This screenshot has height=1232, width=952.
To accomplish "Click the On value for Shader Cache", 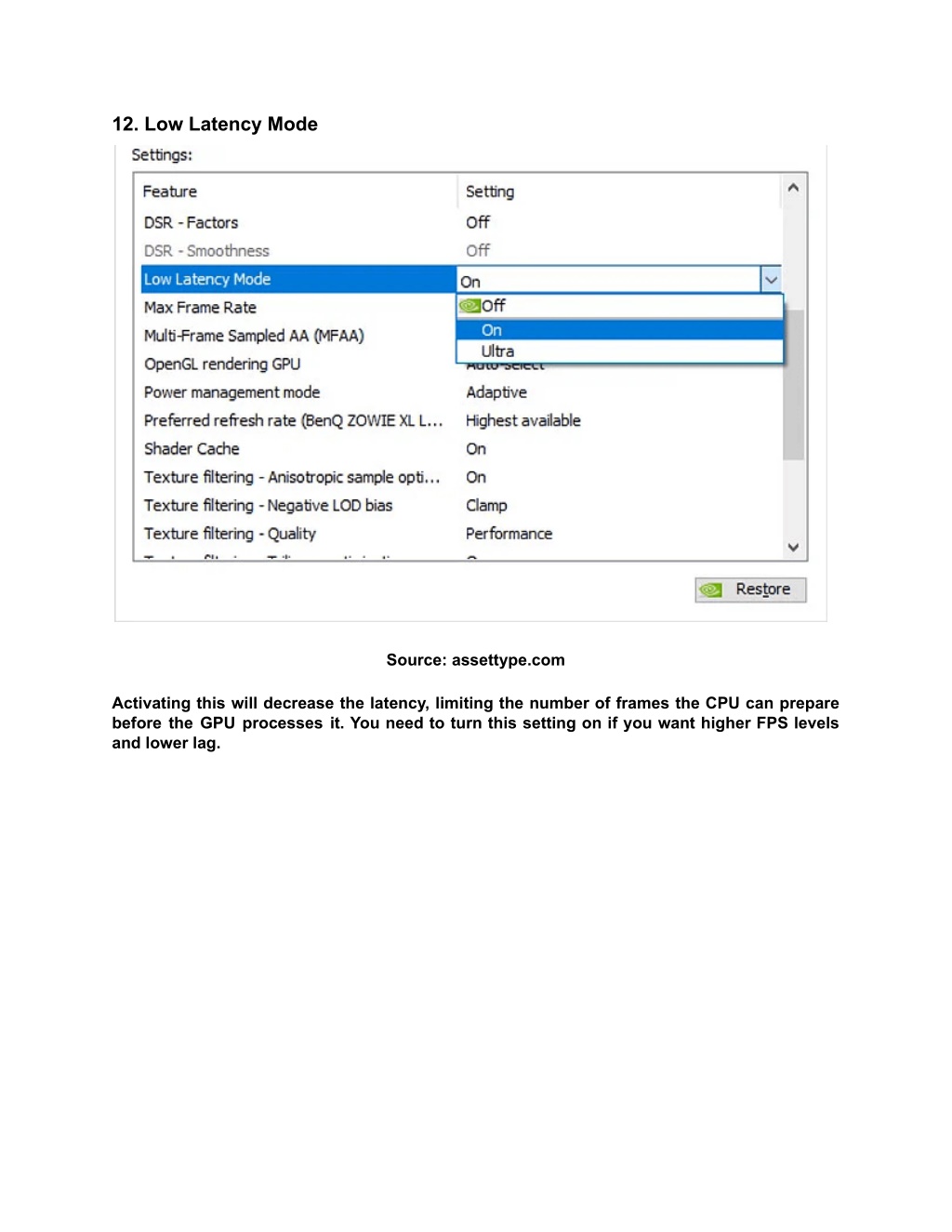I will 476,449.
